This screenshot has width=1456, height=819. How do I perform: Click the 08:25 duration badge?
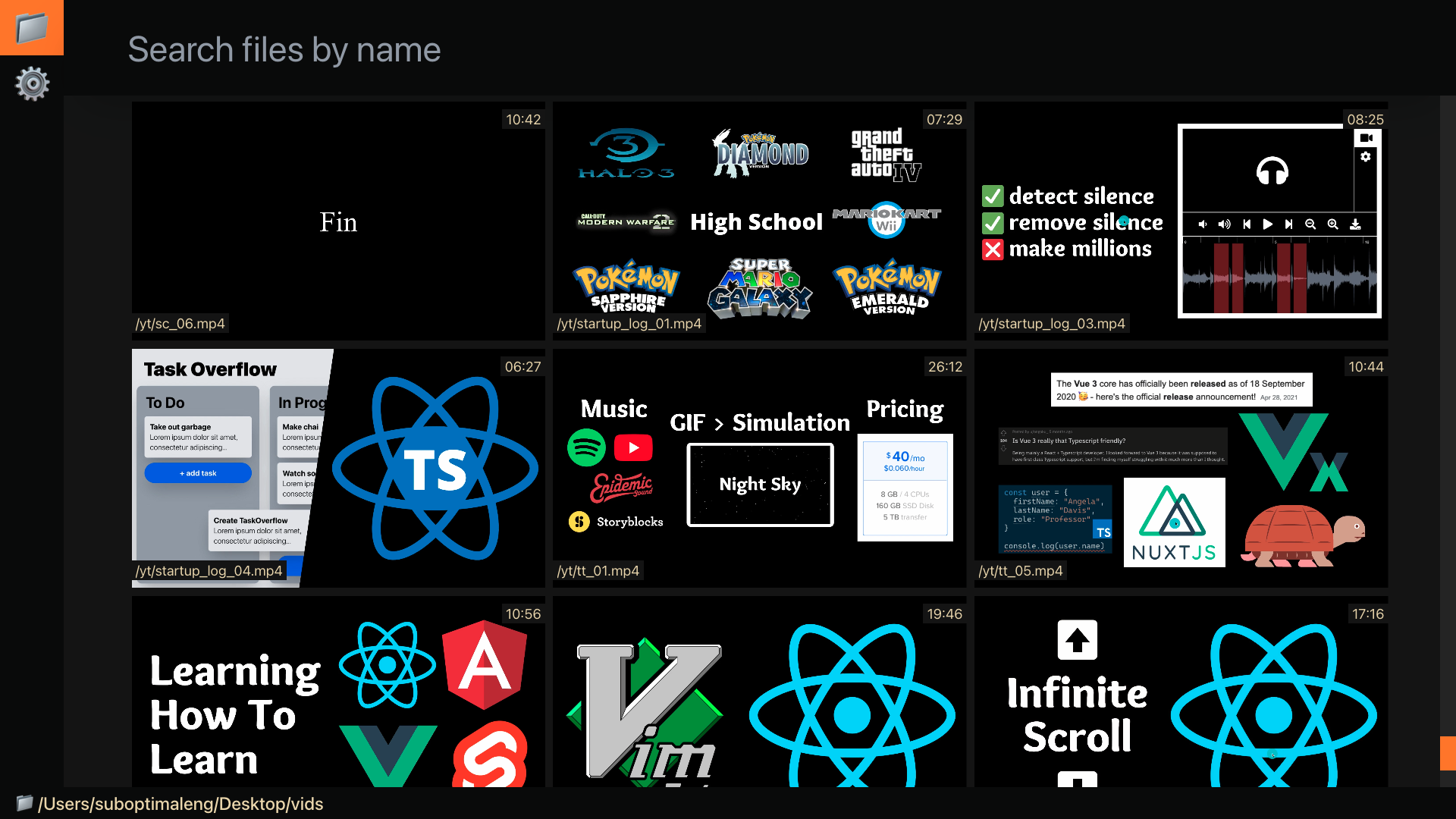(x=1366, y=120)
